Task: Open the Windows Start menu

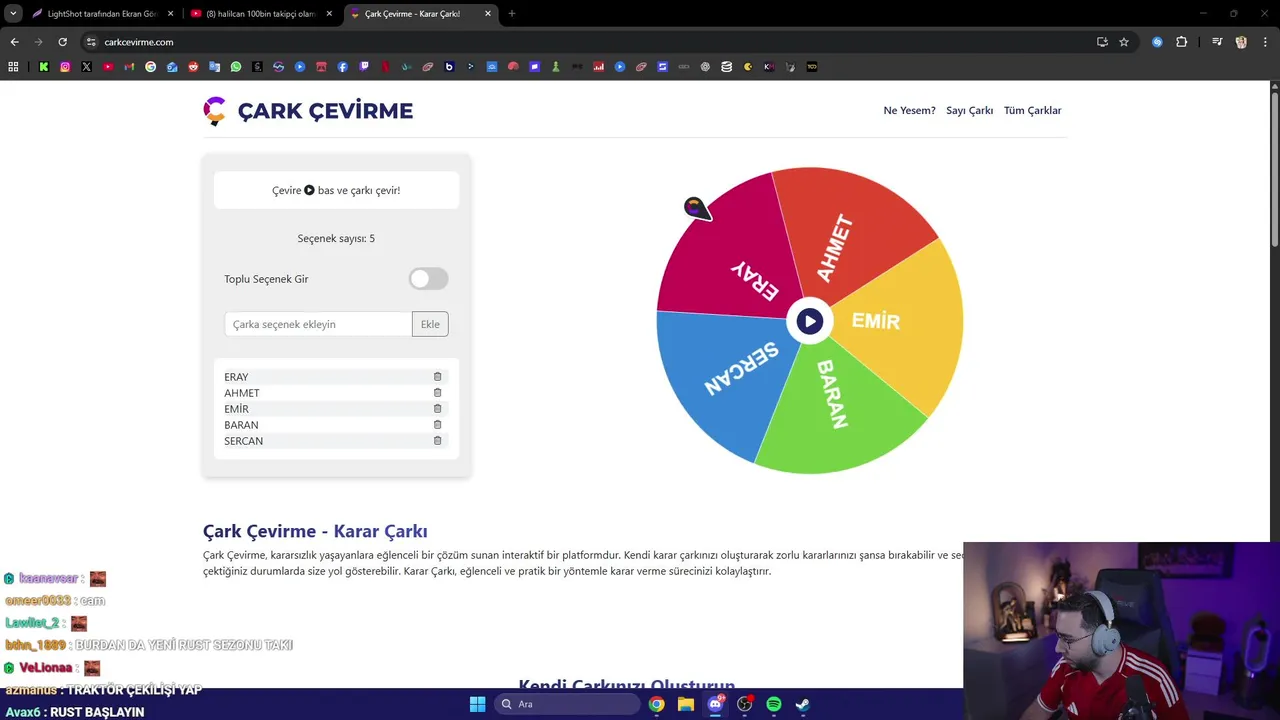Action: pos(477,704)
